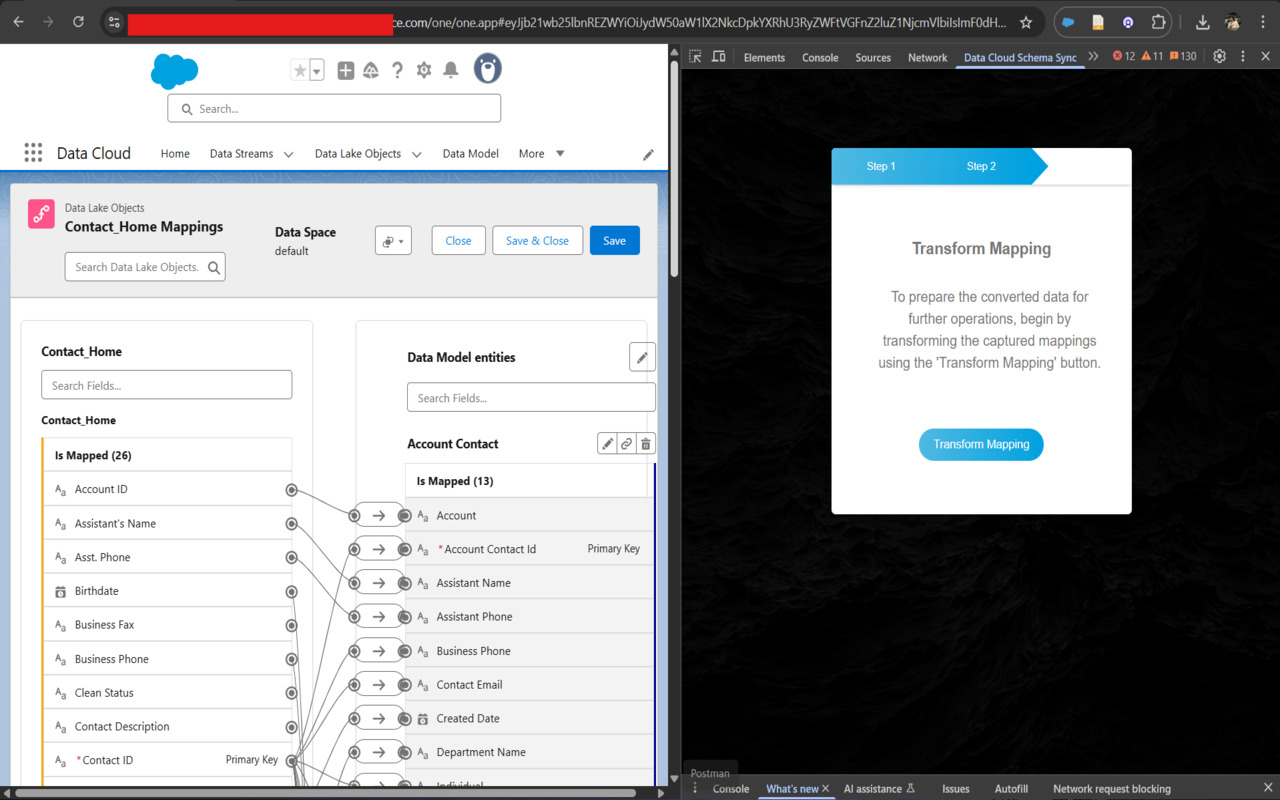The height and width of the screenshot is (800, 1280).
Task: Select the Created Date target field
Action: (529, 718)
